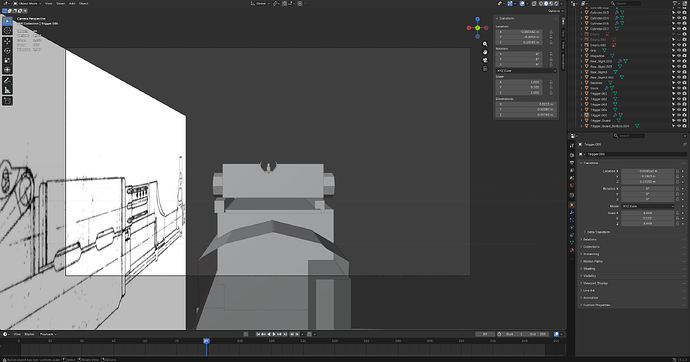690x362 pixels.
Task: Open rotation Mode XYZ Euler dropdown
Action: tap(647, 206)
